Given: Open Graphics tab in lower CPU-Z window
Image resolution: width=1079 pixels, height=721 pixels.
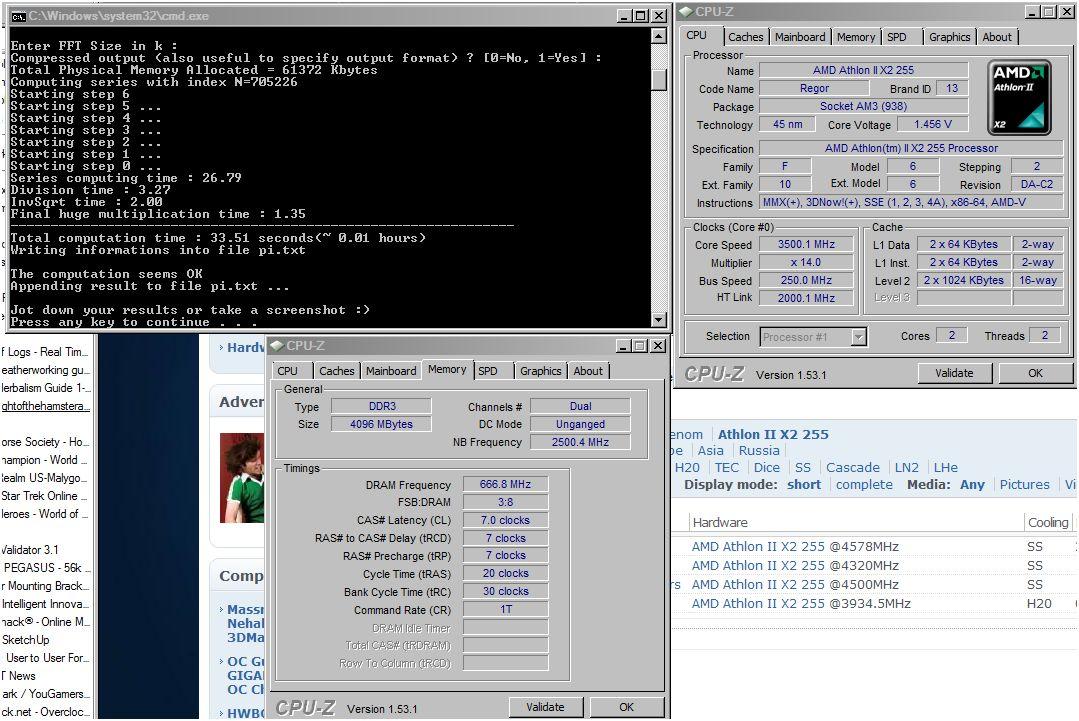Looking at the screenshot, I should 540,371.
